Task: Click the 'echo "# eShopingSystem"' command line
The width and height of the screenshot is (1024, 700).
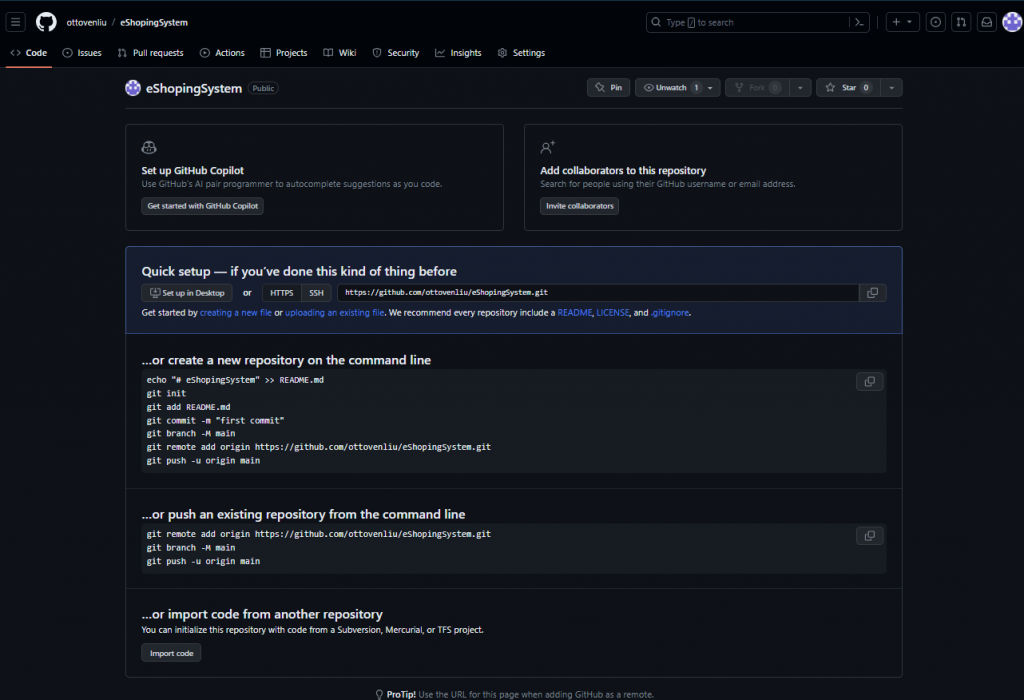Action: tap(235, 379)
